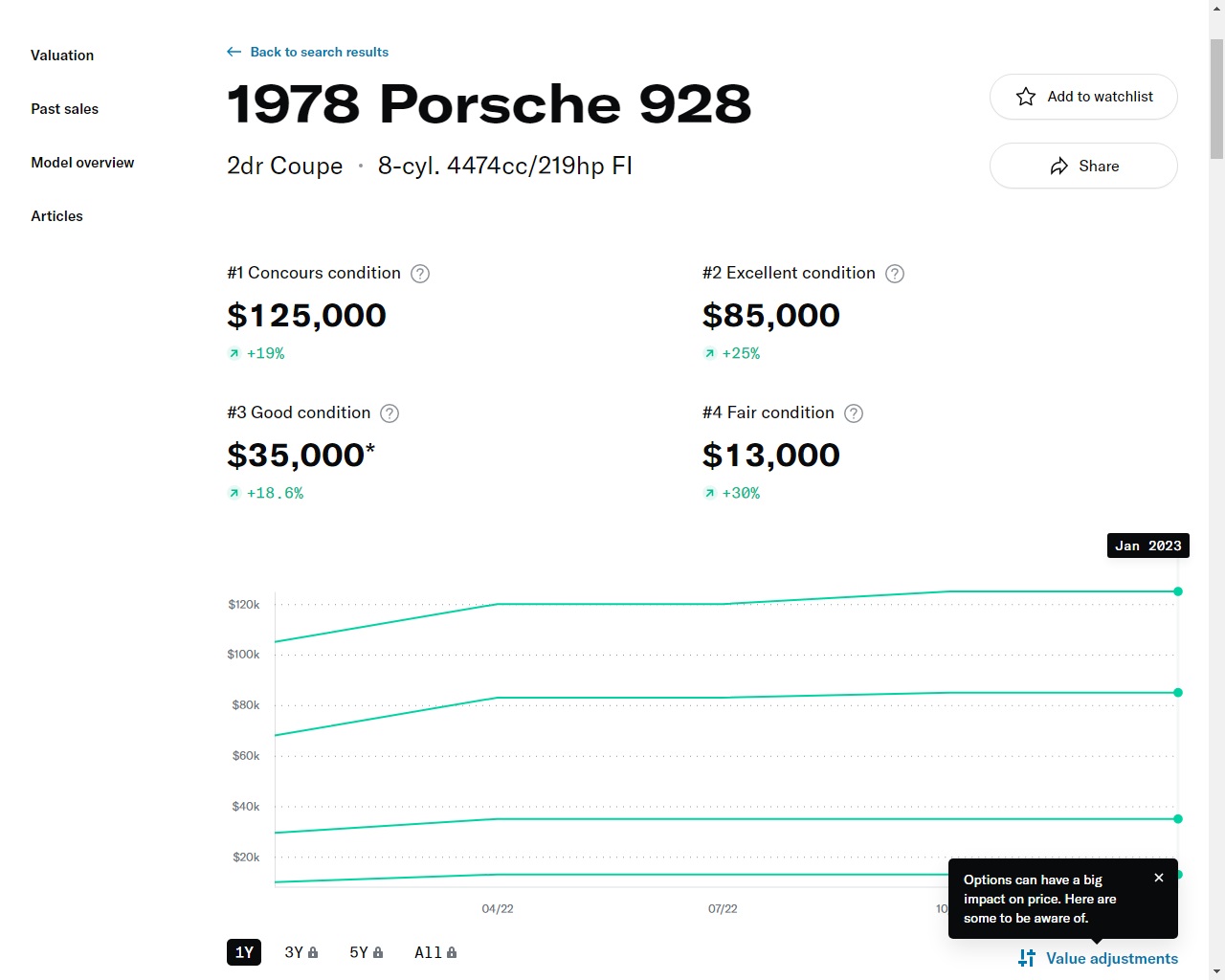Viewport: 1225px width, 980px height.
Task: Open help icon for #4 Fair condition
Action: pyautogui.click(x=854, y=413)
